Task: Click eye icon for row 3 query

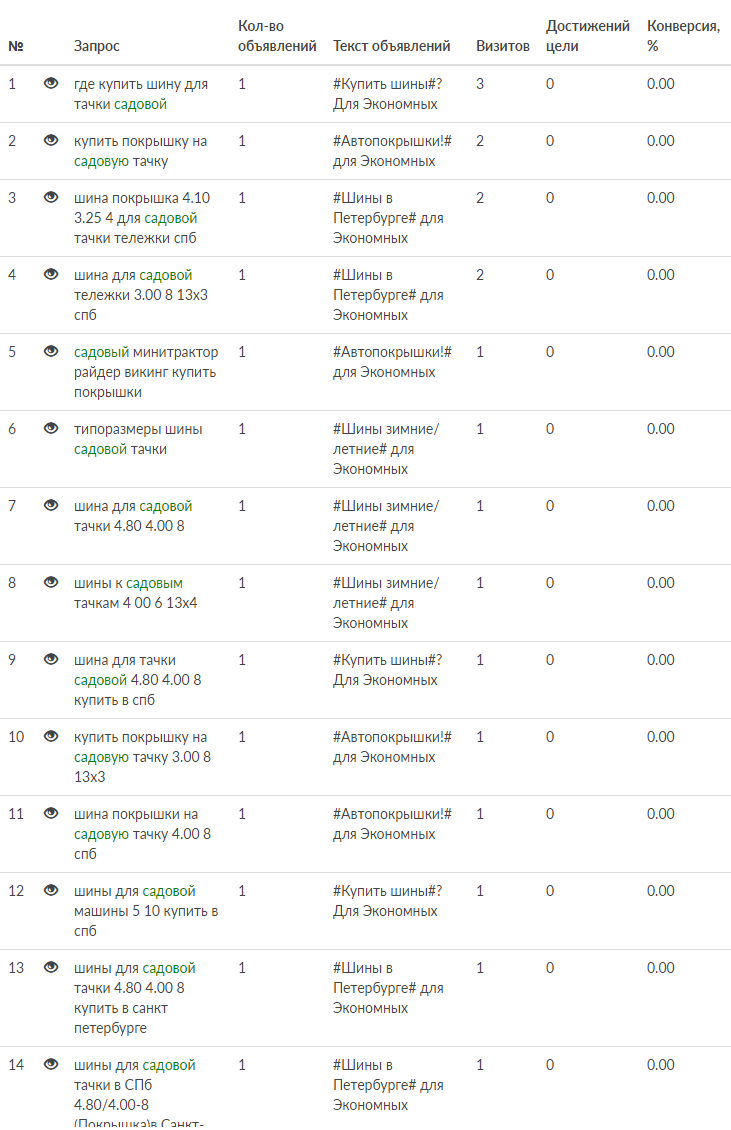Action: click(51, 198)
